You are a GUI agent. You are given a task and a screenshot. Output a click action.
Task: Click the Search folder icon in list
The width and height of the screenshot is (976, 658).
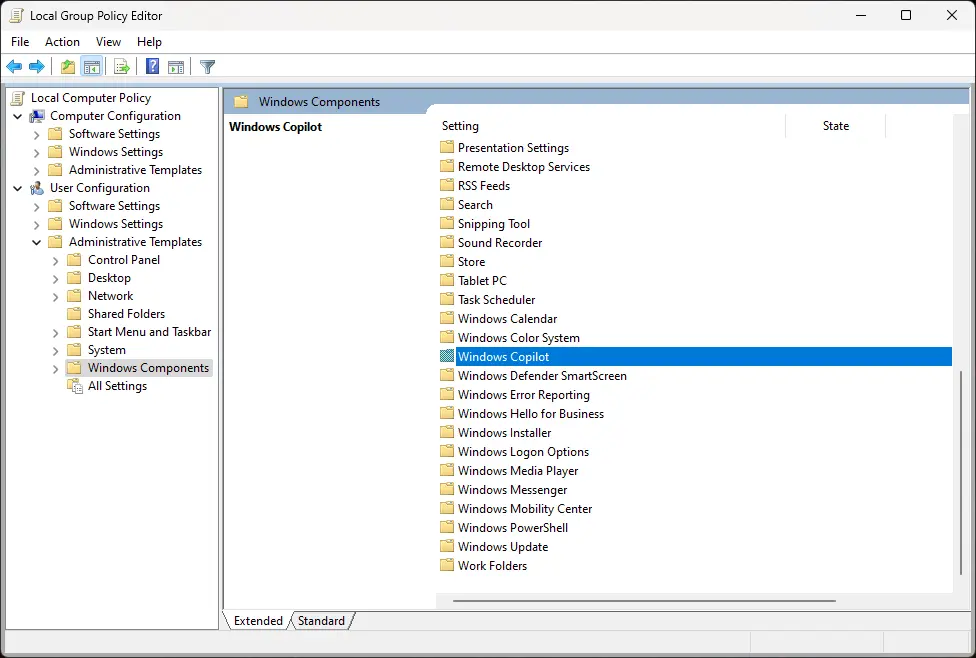(x=447, y=204)
